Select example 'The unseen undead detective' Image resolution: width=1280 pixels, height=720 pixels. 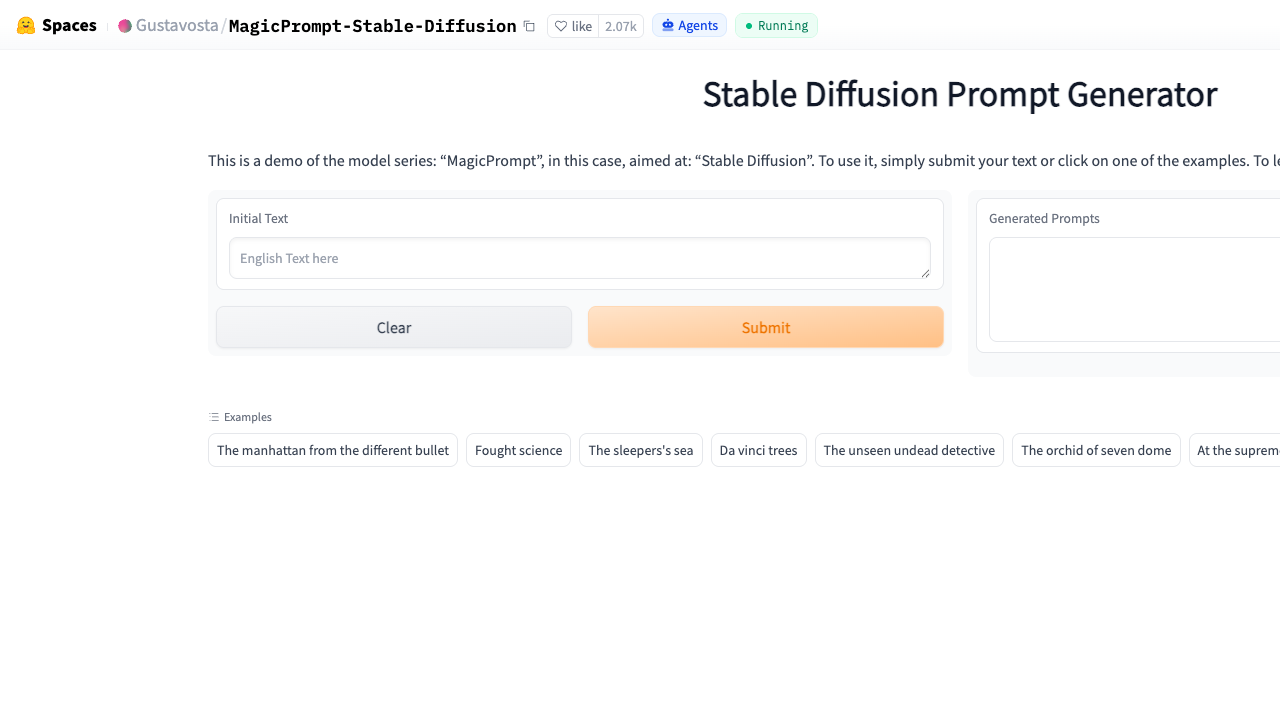tap(909, 450)
